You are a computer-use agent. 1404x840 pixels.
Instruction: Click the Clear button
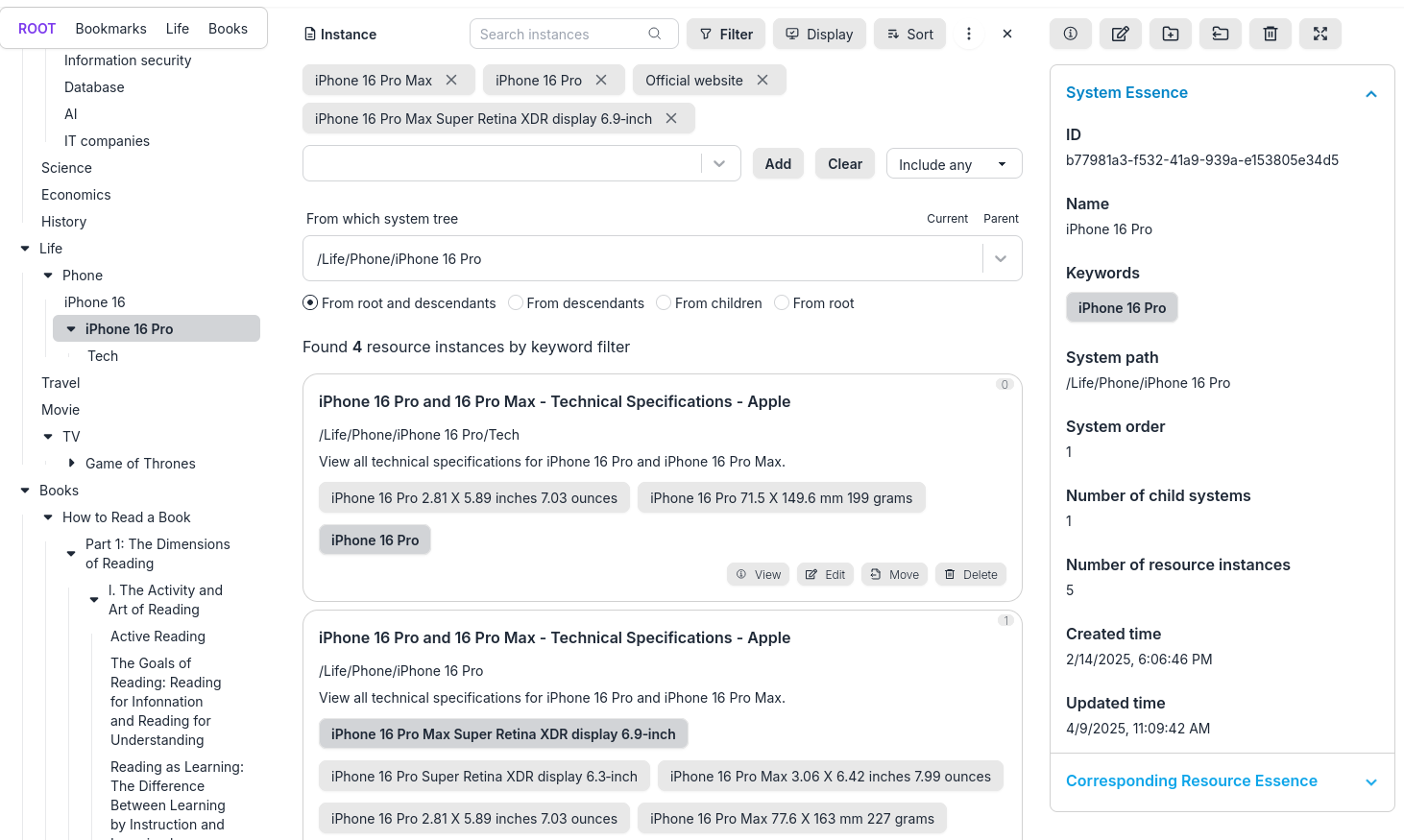tap(845, 164)
